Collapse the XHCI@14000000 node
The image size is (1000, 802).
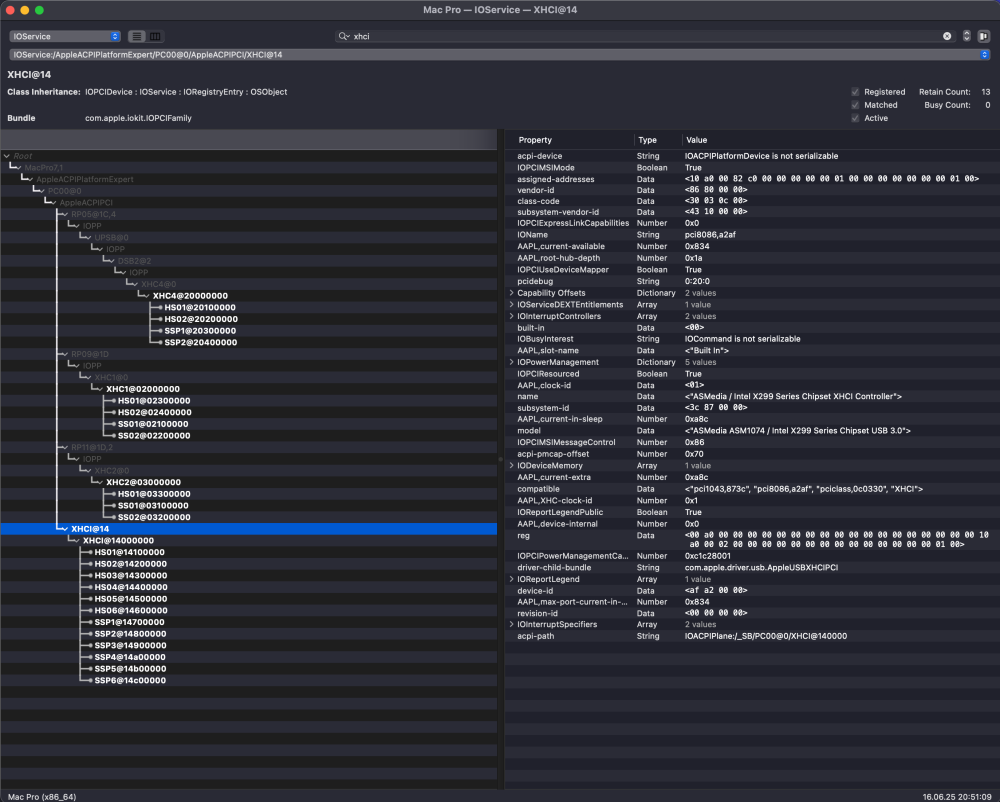76,541
